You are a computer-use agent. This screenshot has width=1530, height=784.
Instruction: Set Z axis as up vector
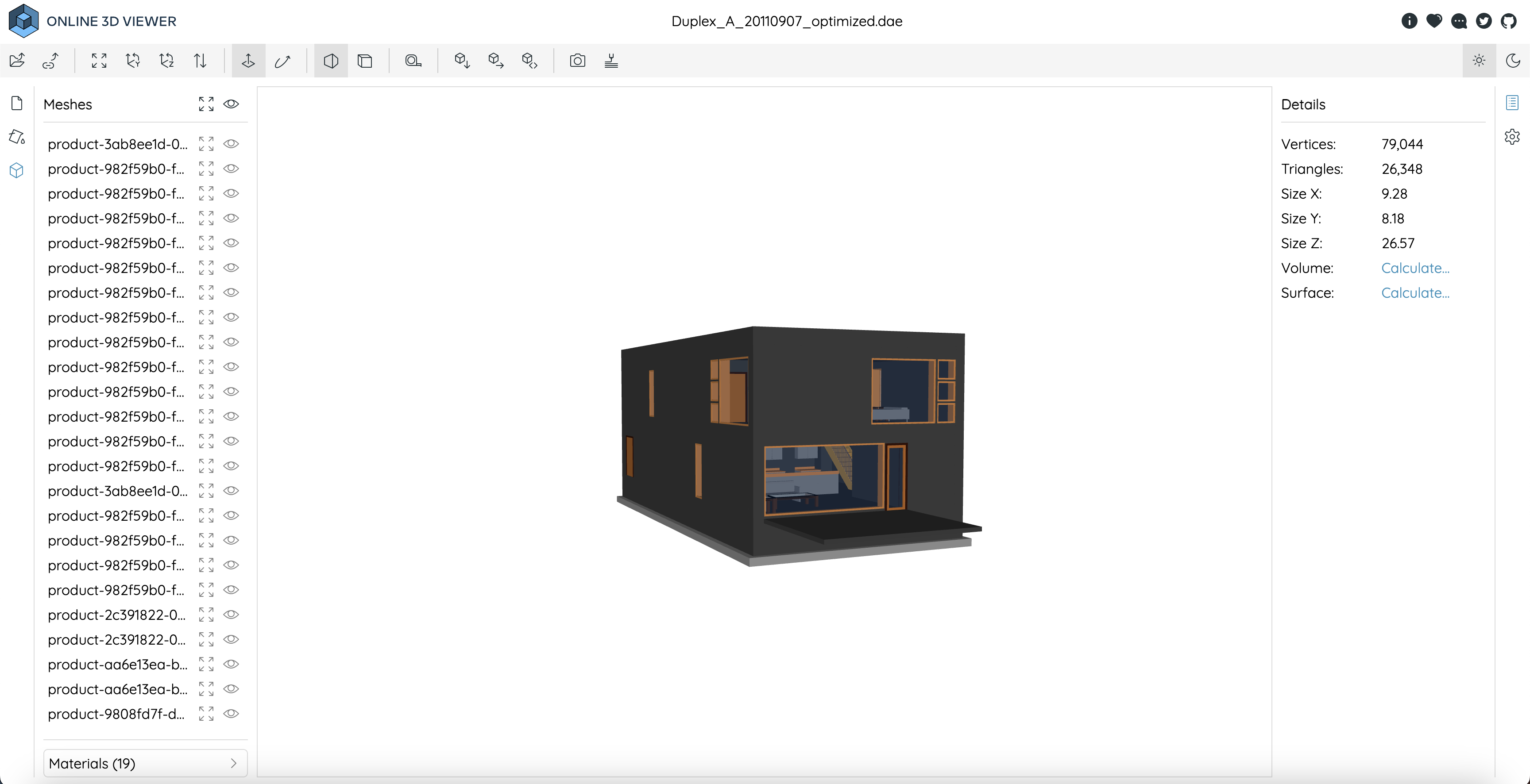coord(167,61)
